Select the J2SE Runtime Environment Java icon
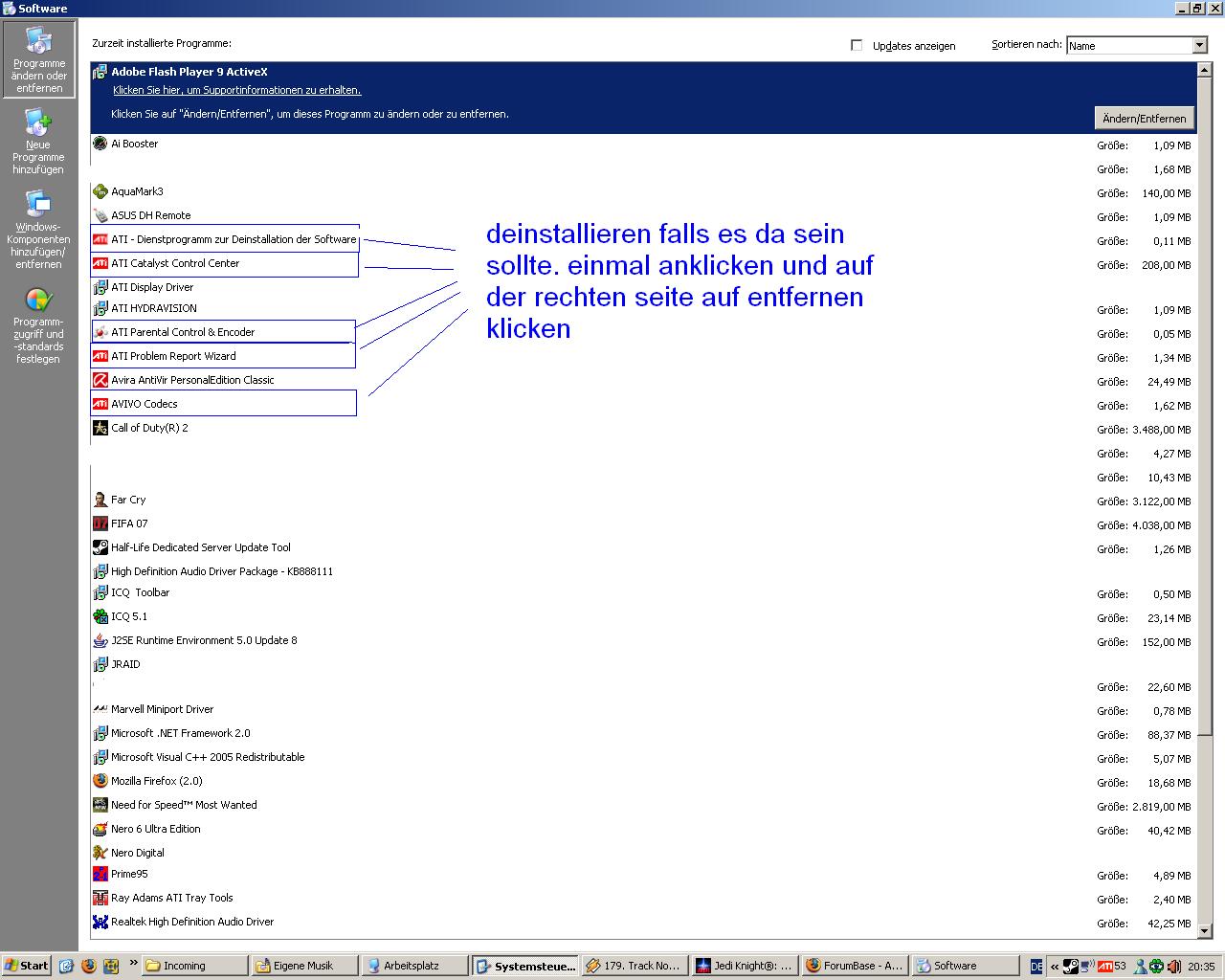Image resolution: width=1225 pixels, height=980 pixels. tap(100, 640)
